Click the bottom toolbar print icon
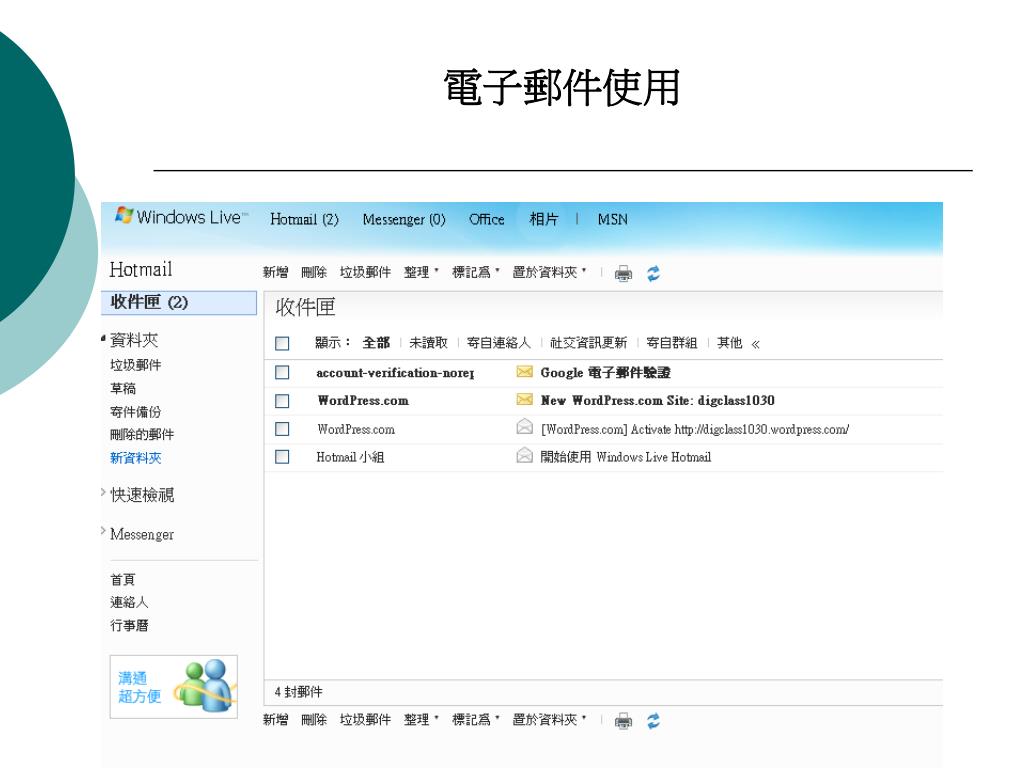Image resolution: width=1024 pixels, height=768 pixels. (623, 721)
